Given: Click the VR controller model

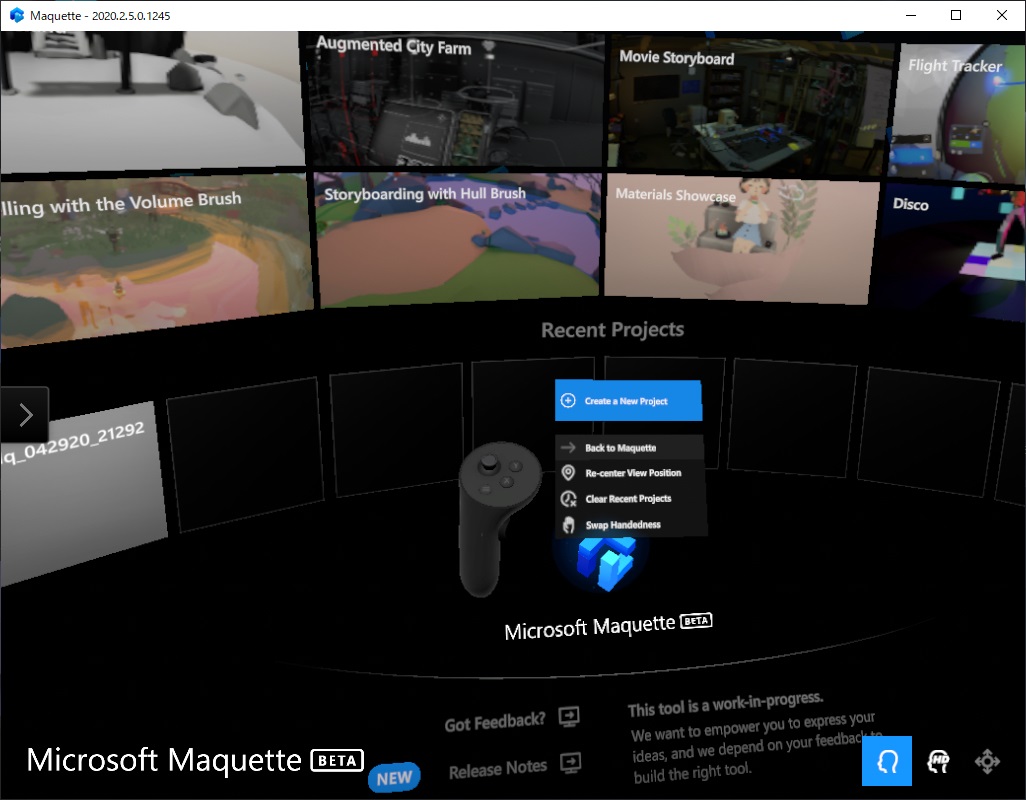Looking at the screenshot, I should (x=499, y=519).
